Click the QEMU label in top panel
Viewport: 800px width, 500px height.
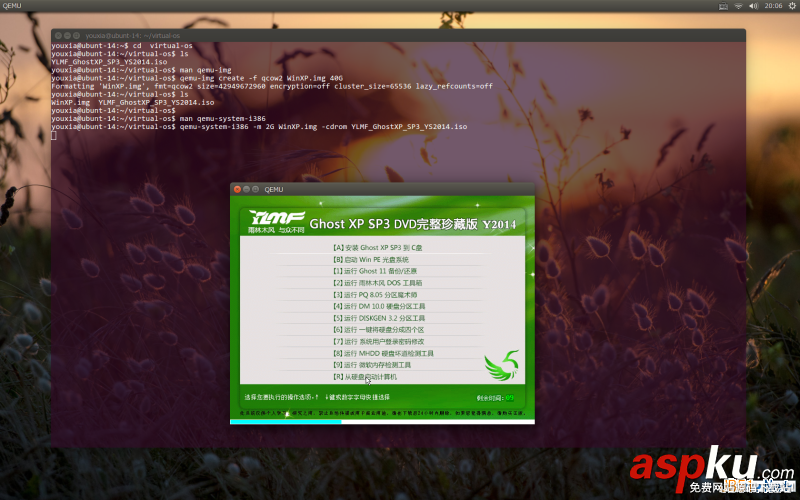coord(12,6)
